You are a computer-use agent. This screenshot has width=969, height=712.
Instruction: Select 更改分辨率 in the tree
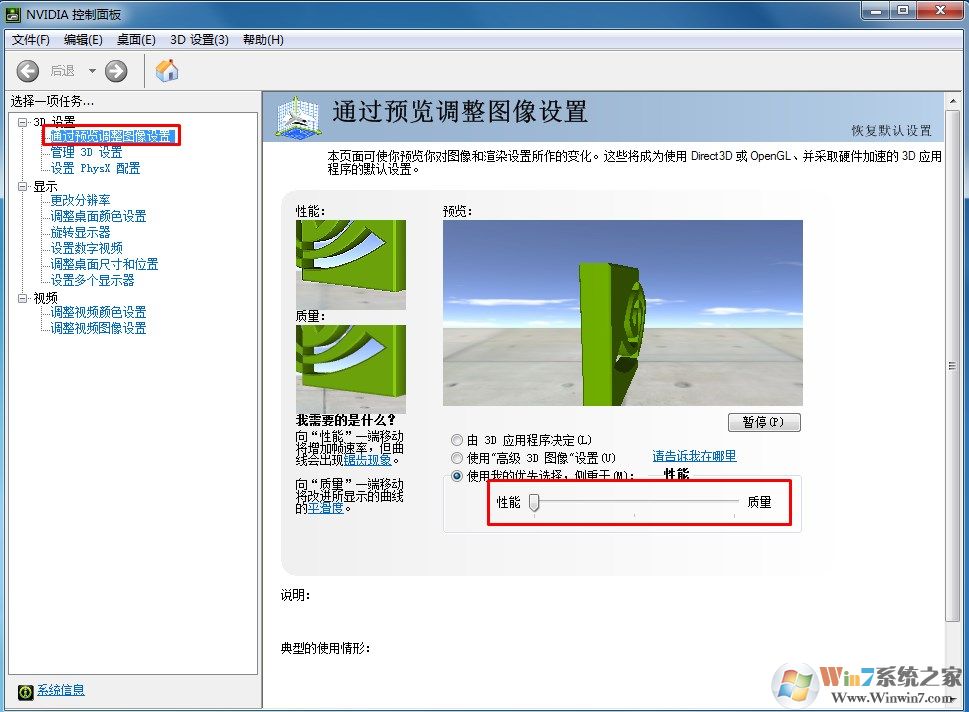coord(80,200)
